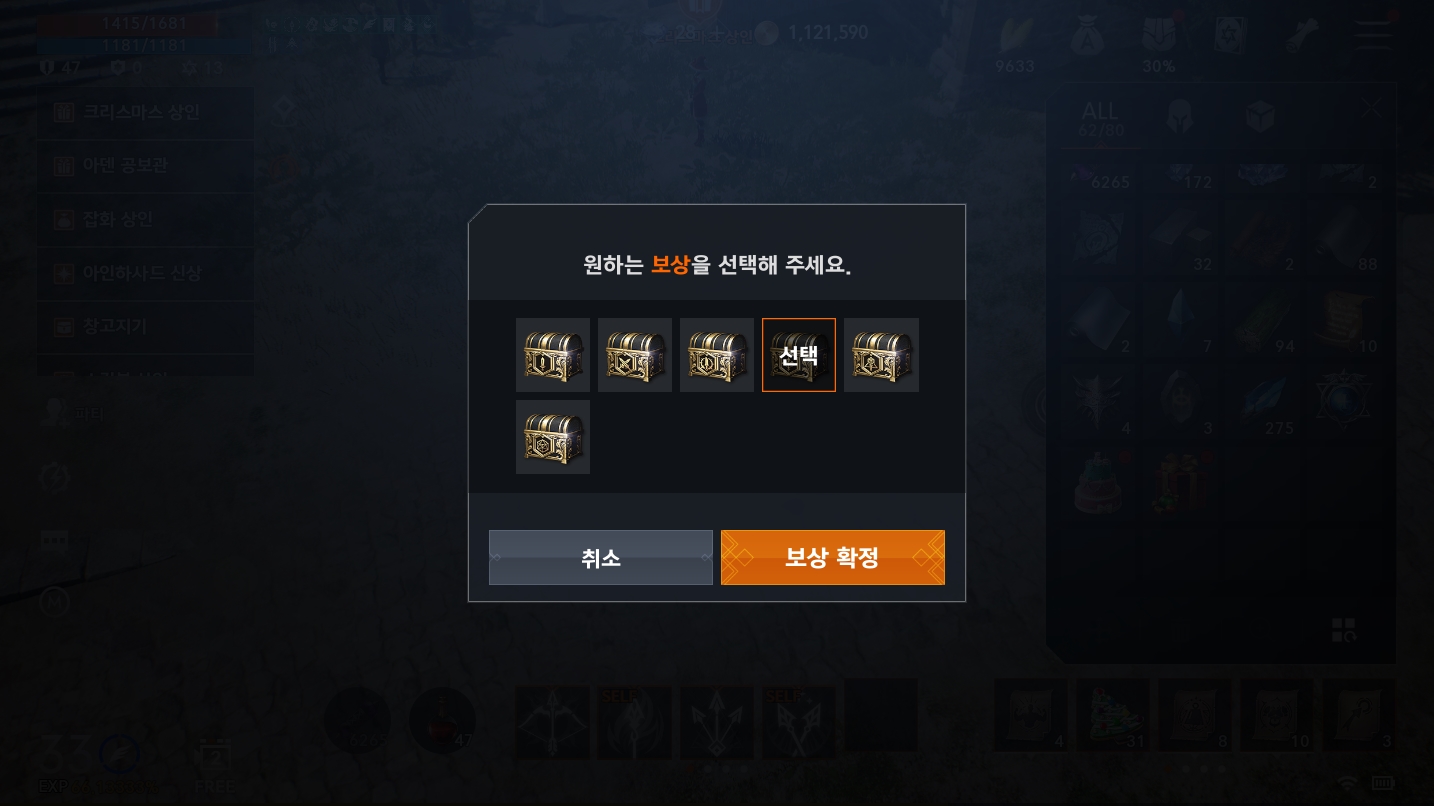Switch to the ALL inventory tab
1434x806 pixels.
click(1100, 118)
